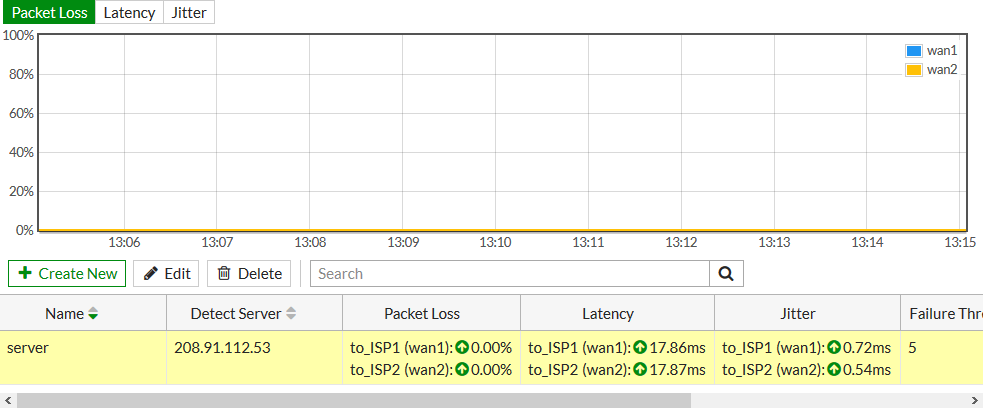The image size is (983, 408).
Task: Switch to the Jitter tab
Action: click(189, 13)
